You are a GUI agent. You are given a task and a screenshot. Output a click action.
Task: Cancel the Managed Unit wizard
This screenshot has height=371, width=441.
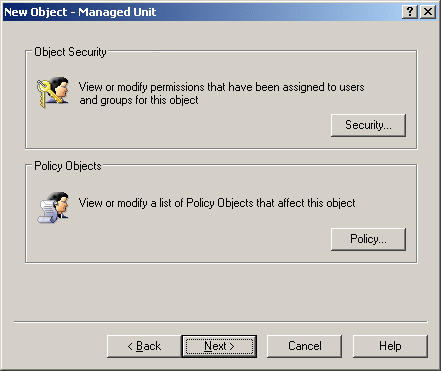point(304,346)
